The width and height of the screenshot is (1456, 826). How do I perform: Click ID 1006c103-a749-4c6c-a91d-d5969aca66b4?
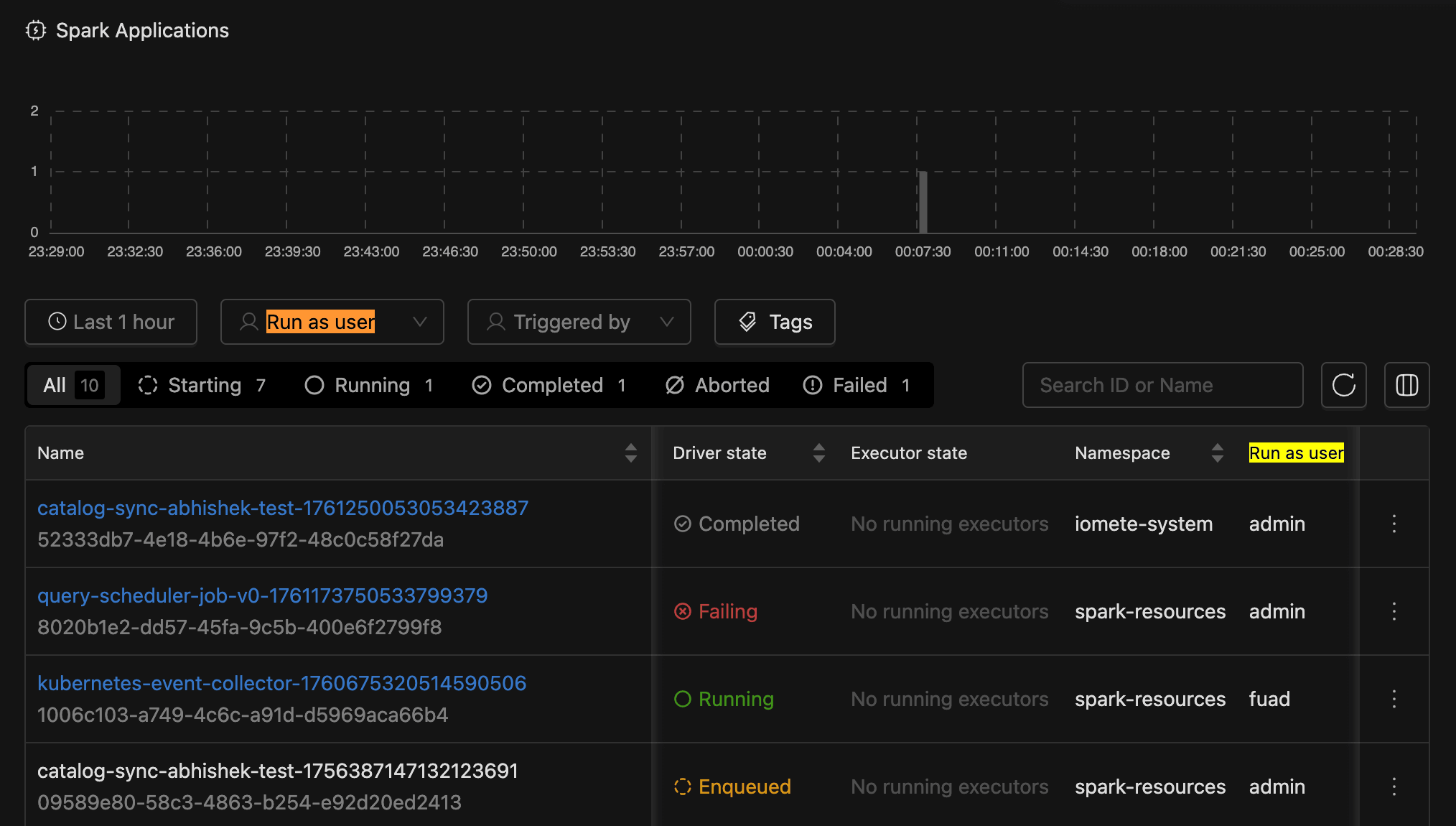coord(243,715)
